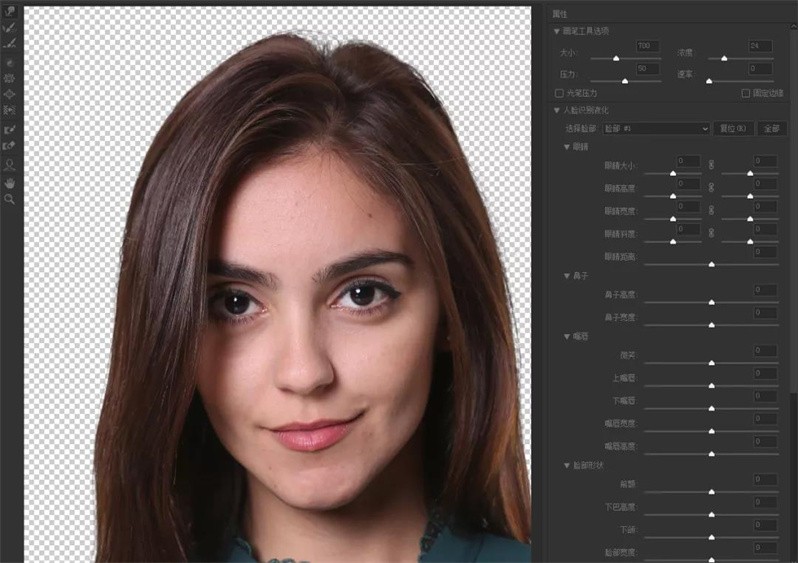Select the Pucker tool
Viewport: 798px width, 563px height.
click(9, 78)
